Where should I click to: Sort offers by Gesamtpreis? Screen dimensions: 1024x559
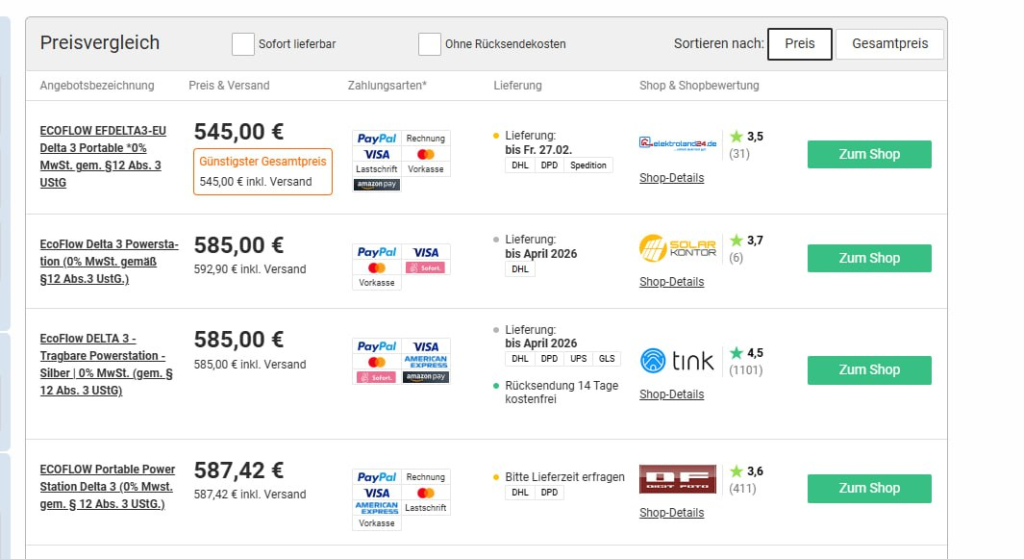pos(890,44)
